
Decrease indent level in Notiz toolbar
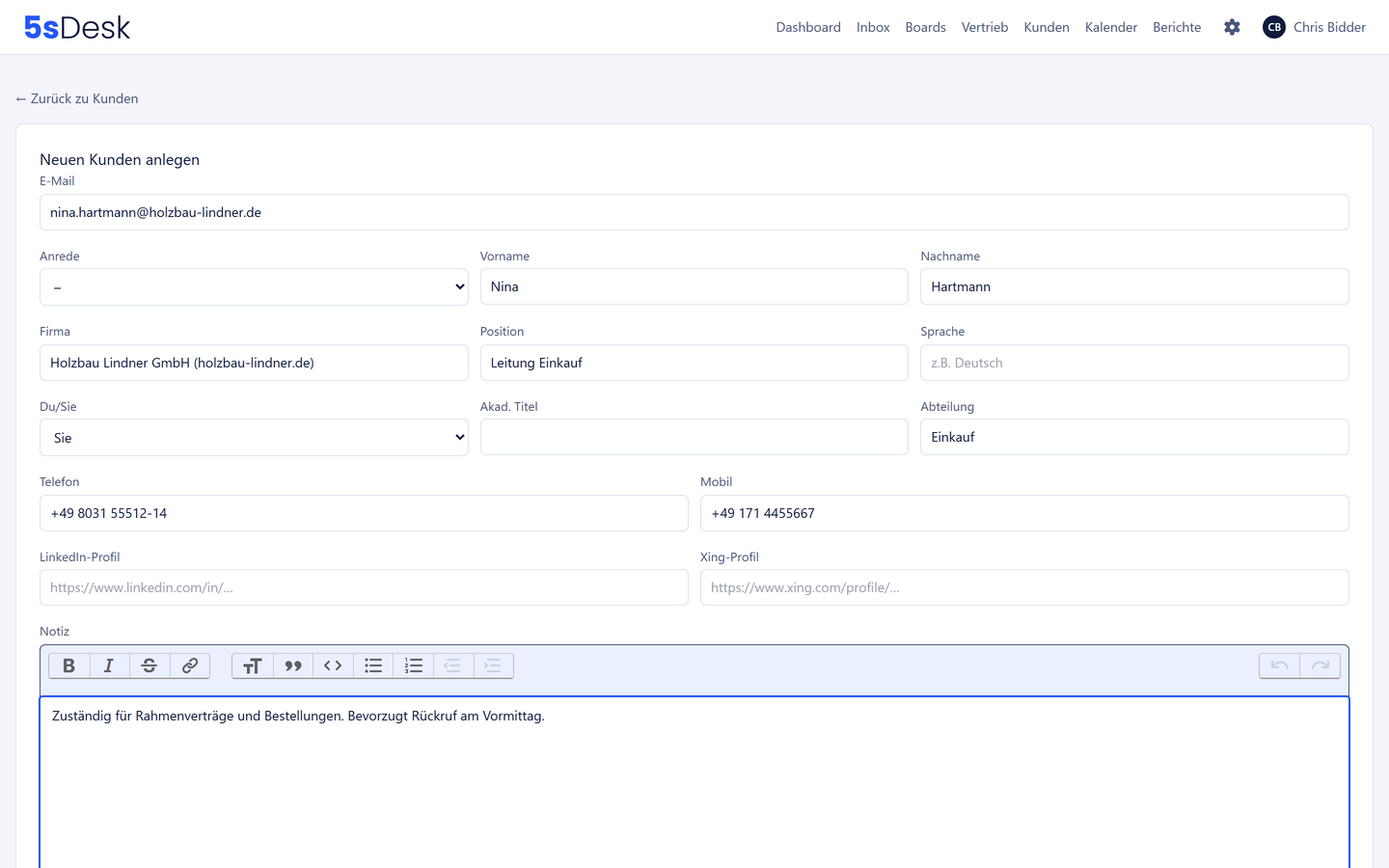point(452,665)
